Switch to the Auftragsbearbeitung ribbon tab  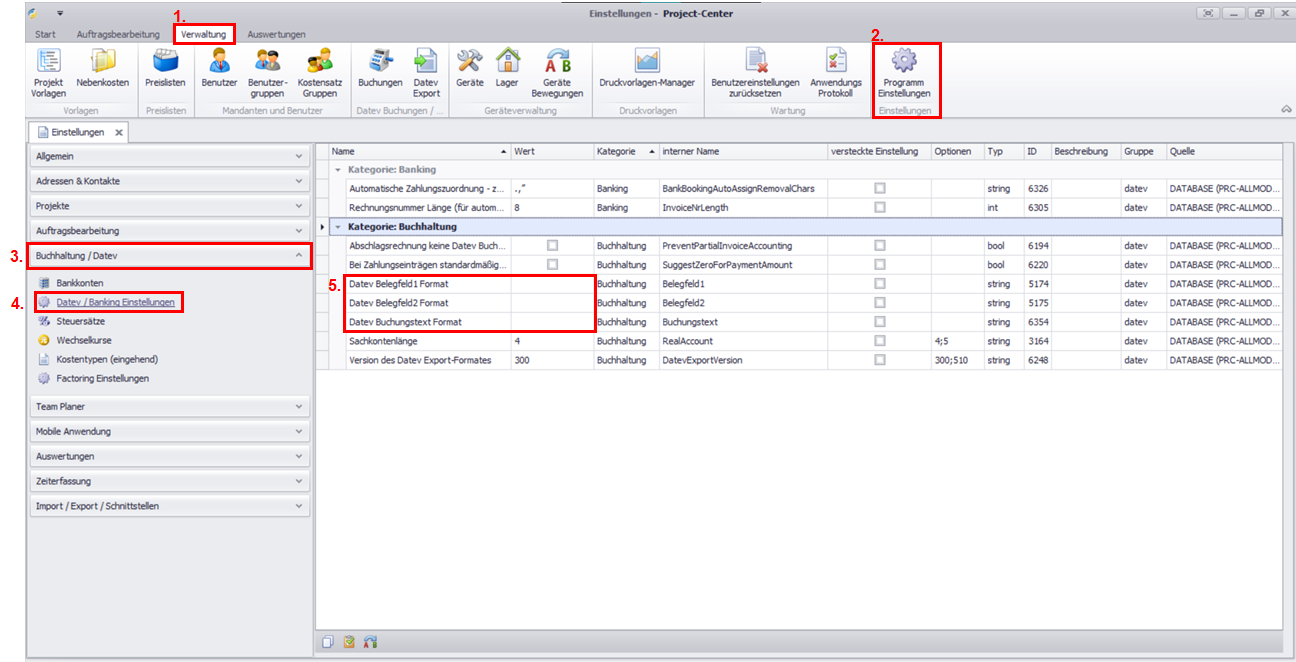pos(118,34)
